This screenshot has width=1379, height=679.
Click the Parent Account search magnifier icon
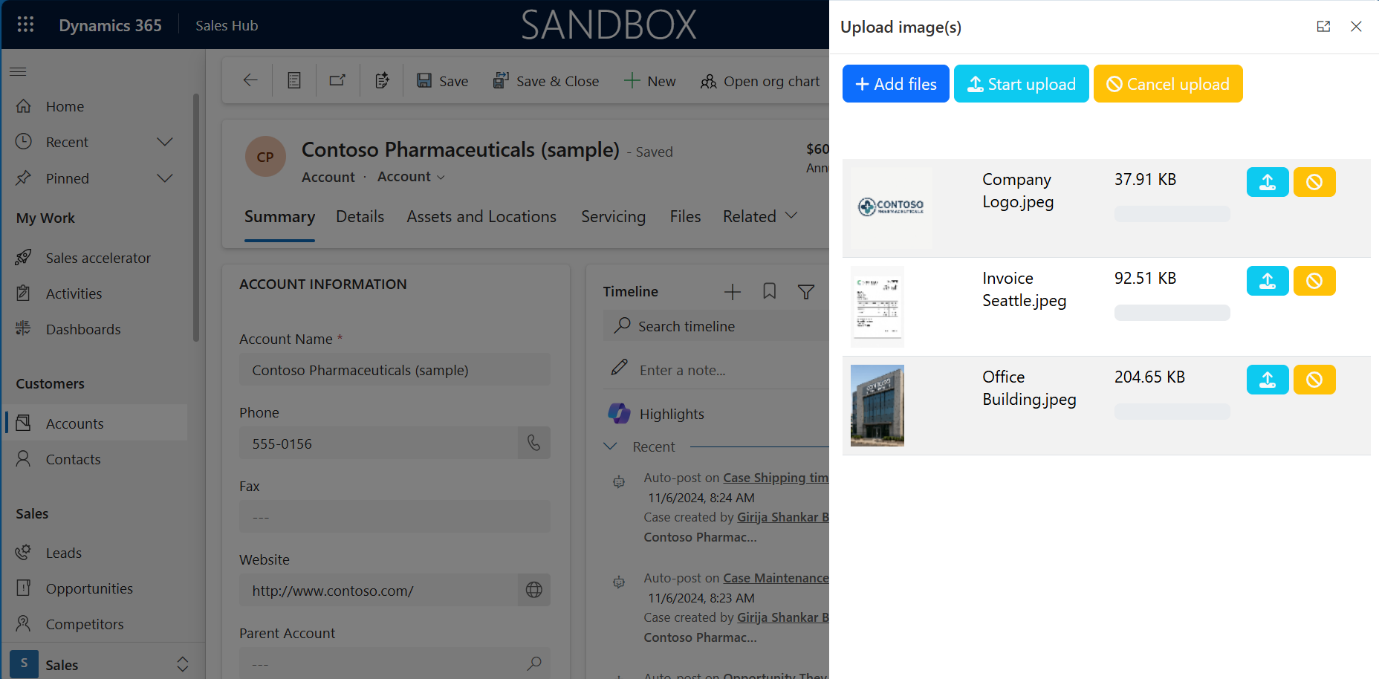tap(534, 663)
